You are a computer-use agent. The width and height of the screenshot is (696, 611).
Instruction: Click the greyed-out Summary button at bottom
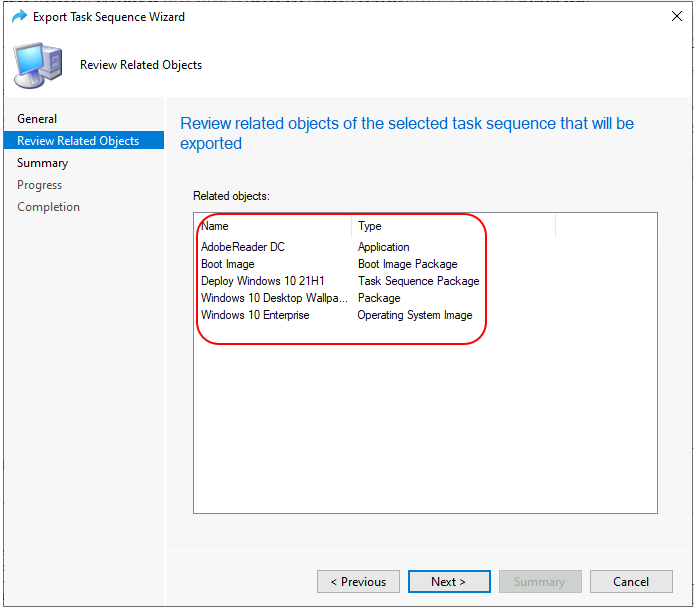coord(539,582)
